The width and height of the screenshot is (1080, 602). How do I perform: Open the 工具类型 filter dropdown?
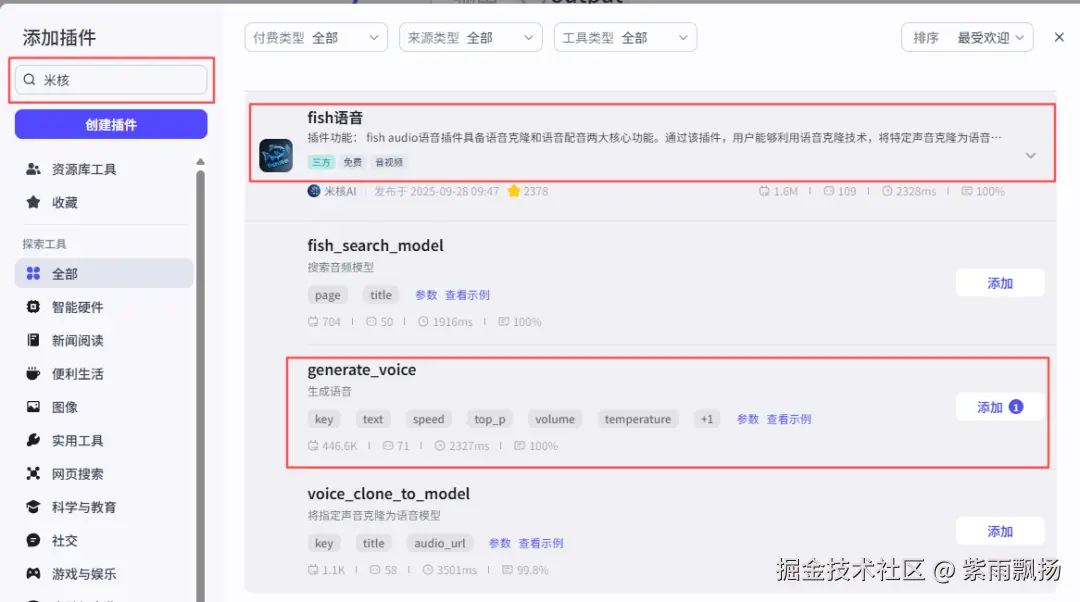pos(625,37)
